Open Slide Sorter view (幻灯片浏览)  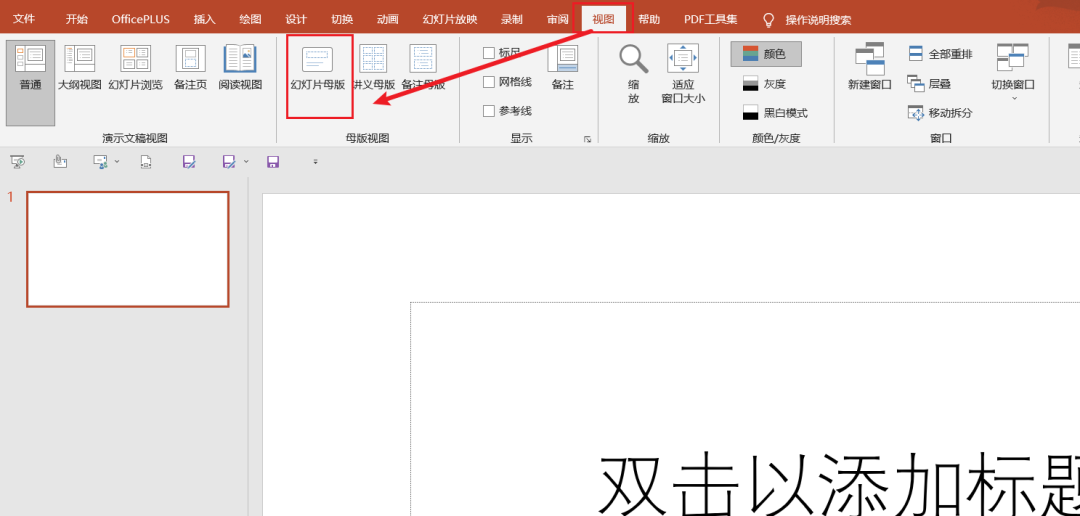(136, 68)
